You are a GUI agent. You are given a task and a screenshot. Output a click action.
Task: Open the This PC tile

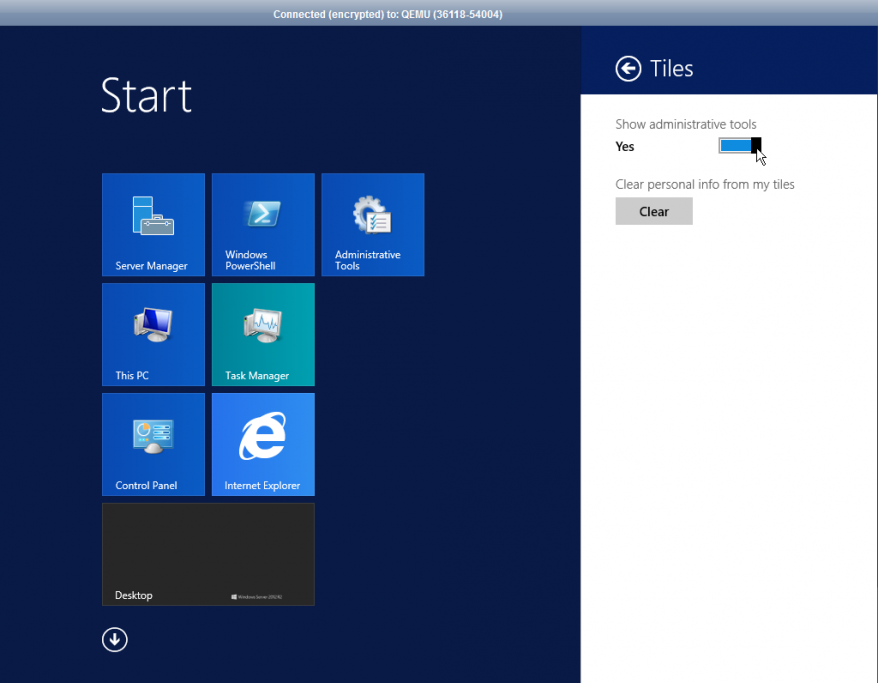[153, 334]
